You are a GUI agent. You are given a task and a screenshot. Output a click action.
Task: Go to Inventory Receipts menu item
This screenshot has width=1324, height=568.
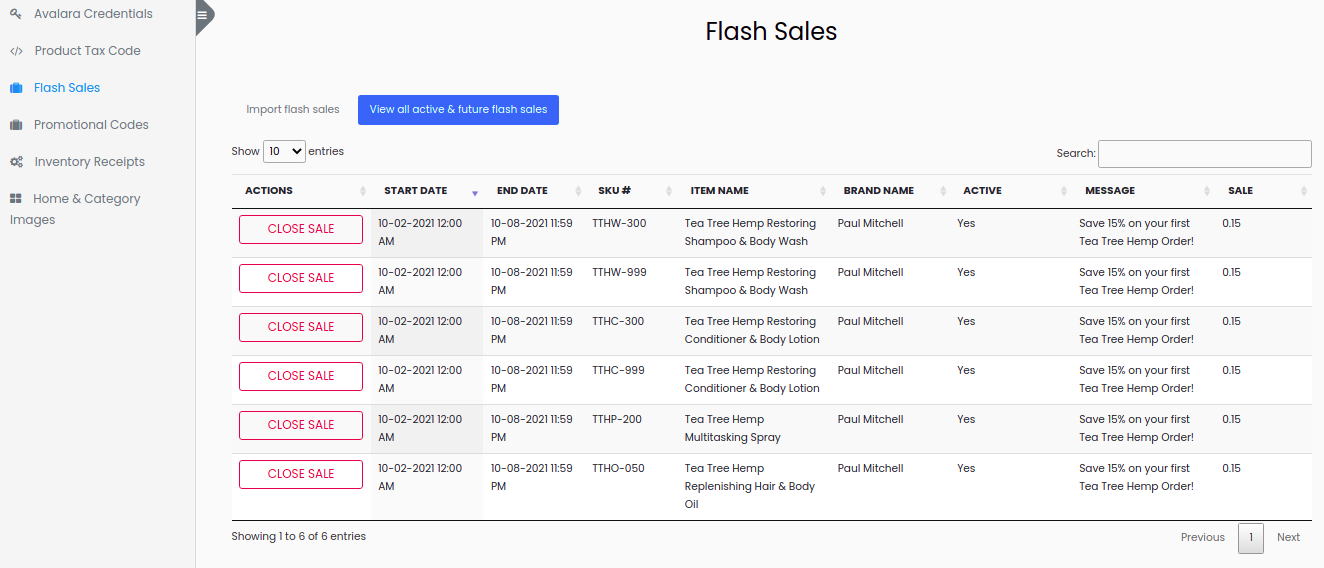89,162
